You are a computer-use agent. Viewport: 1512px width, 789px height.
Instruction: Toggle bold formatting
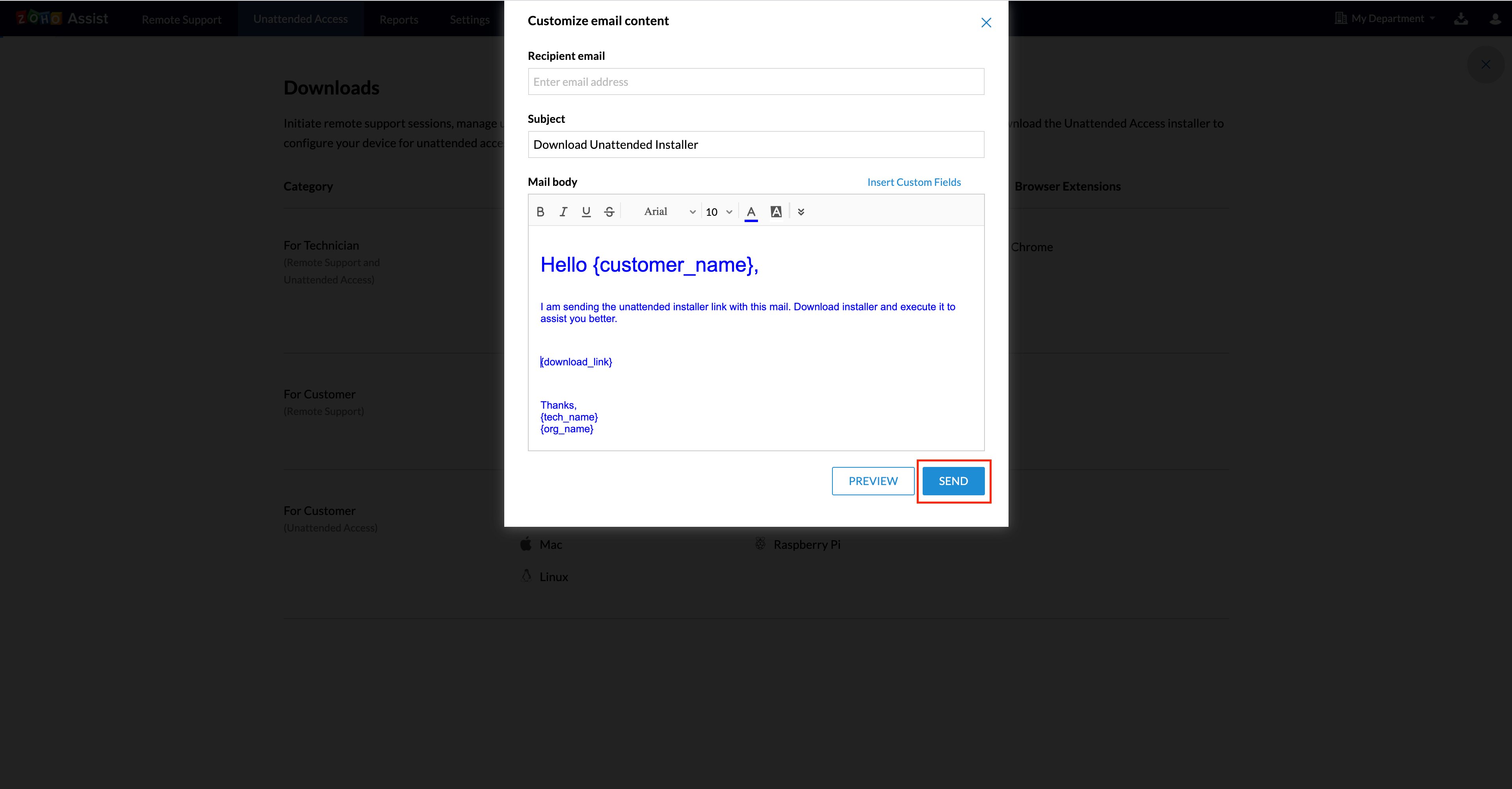click(540, 212)
